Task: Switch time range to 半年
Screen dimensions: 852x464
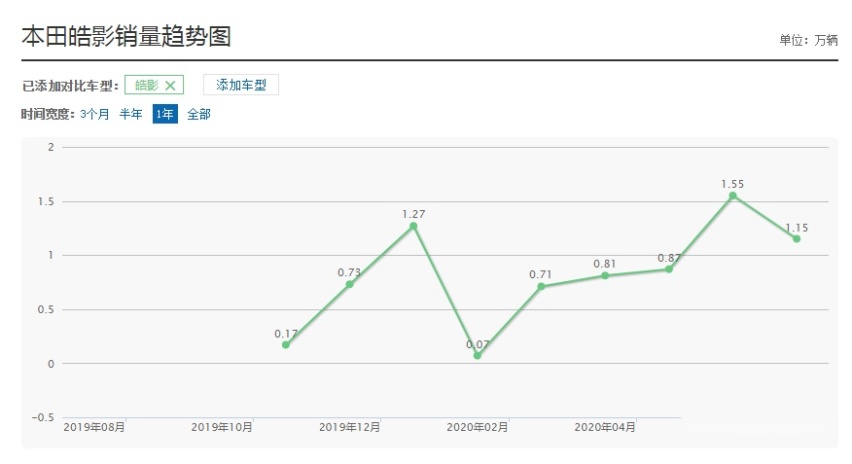Action: 131,114
